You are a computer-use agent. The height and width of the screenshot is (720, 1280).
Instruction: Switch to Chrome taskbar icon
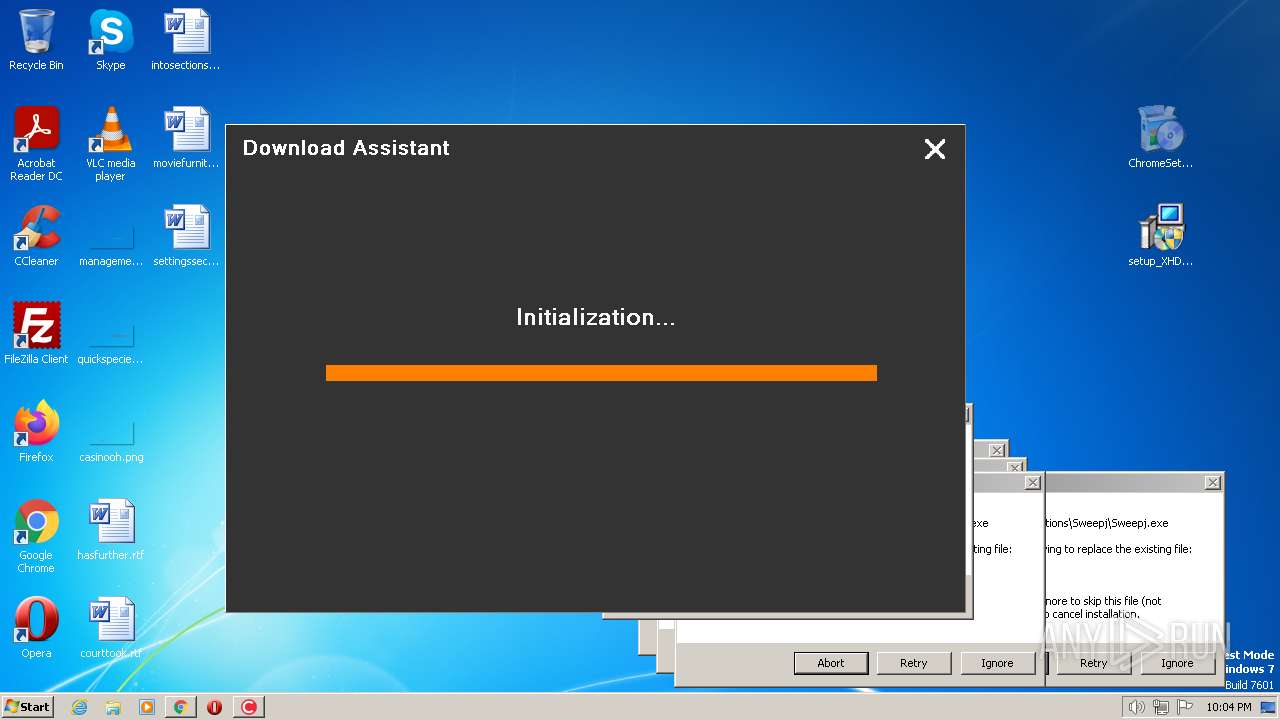click(181, 707)
